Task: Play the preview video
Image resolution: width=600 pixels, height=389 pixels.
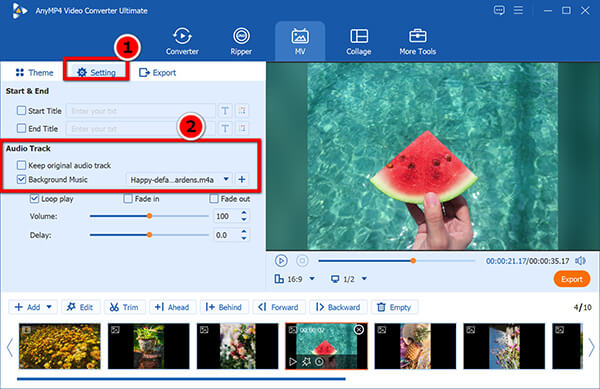Action: (281, 261)
